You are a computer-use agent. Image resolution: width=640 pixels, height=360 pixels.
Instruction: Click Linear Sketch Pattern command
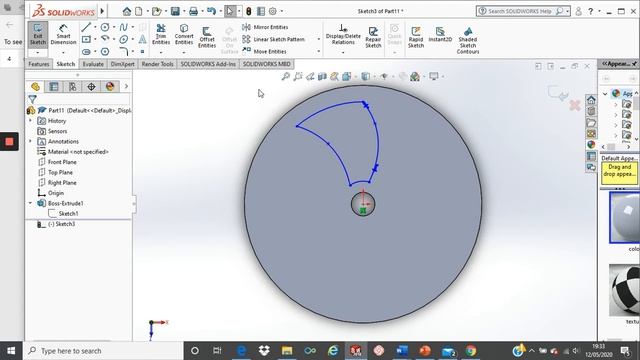[273, 39]
